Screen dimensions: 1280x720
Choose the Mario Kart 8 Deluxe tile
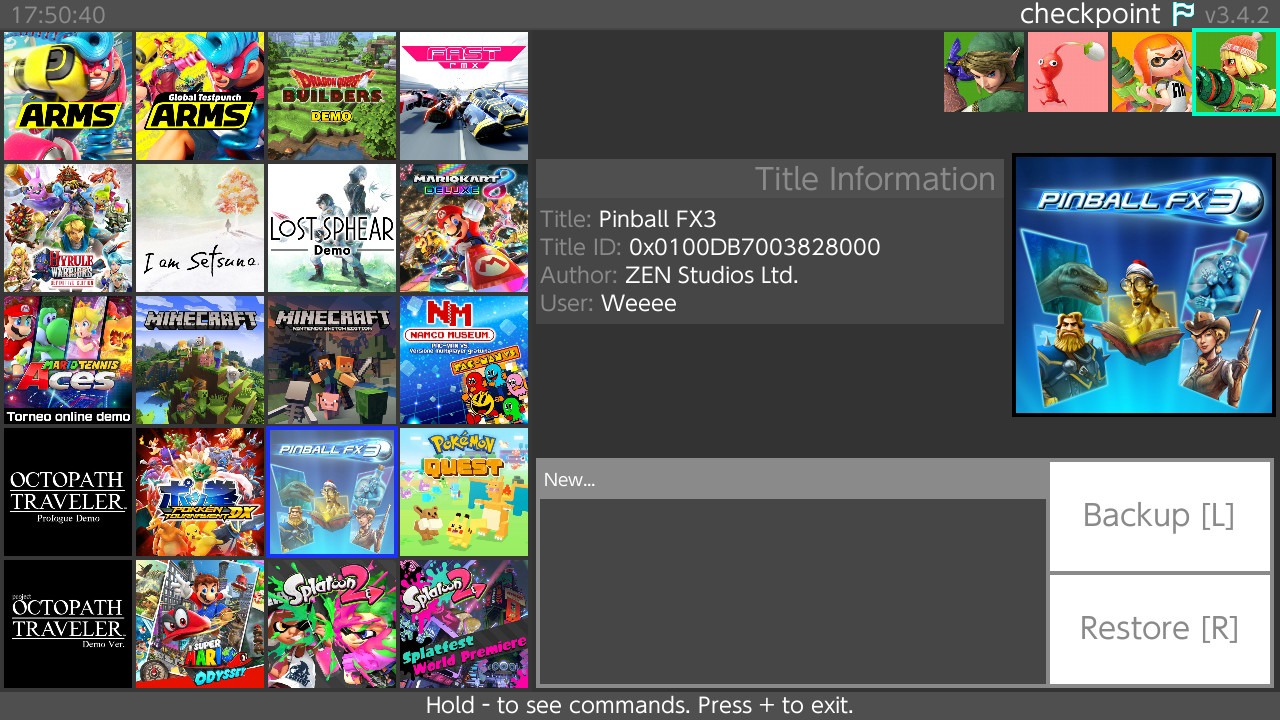coord(464,228)
